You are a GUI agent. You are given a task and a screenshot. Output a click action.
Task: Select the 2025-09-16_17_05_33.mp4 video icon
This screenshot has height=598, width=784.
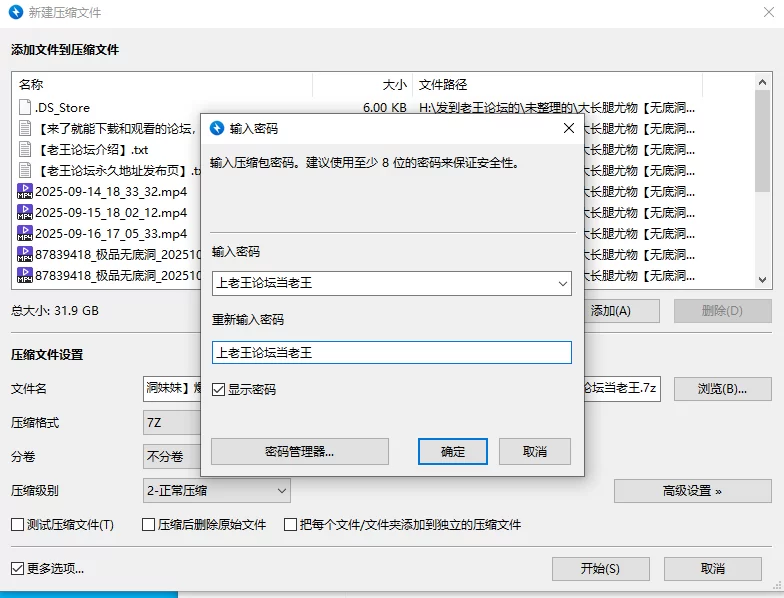coord(25,233)
